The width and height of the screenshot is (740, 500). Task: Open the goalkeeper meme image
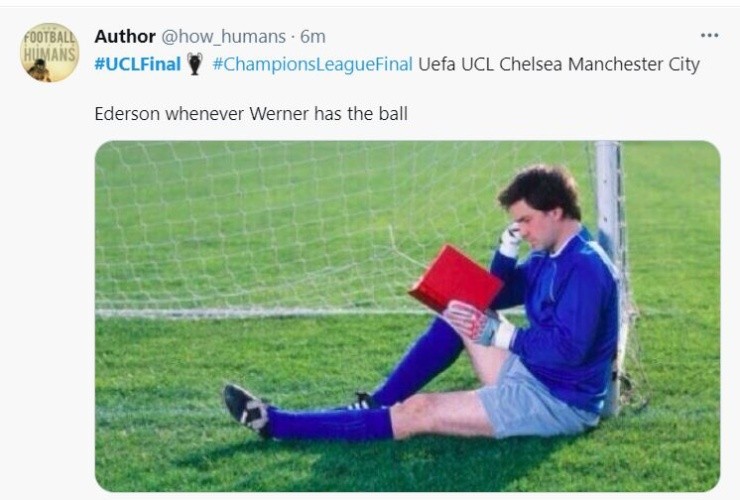pyautogui.click(x=407, y=316)
